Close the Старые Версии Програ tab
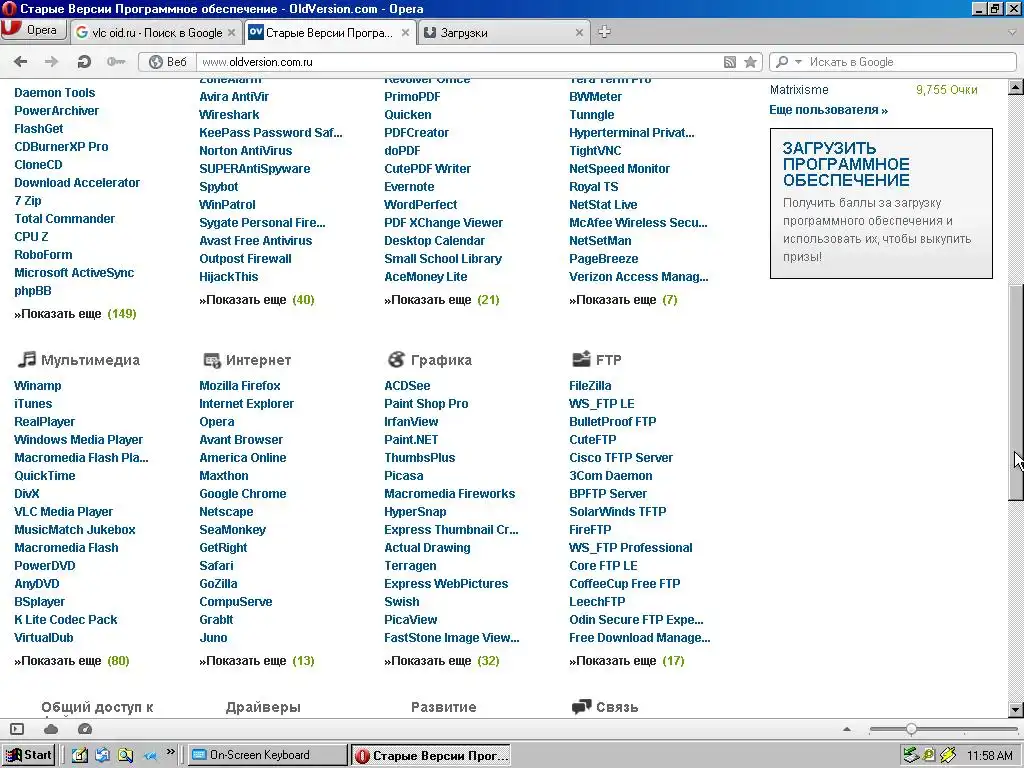This screenshot has width=1024, height=768. click(406, 33)
